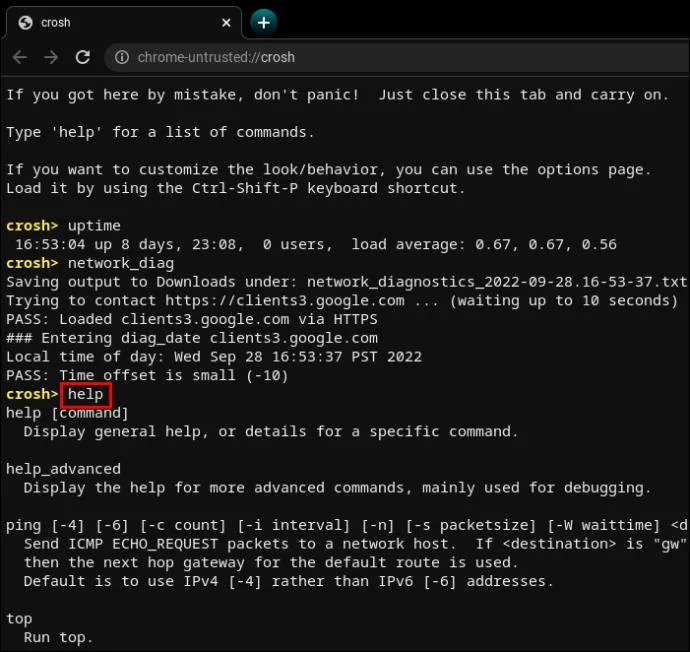The image size is (690, 652).
Task: Click '### Entering diag_date' line
Action: (192, 338)
